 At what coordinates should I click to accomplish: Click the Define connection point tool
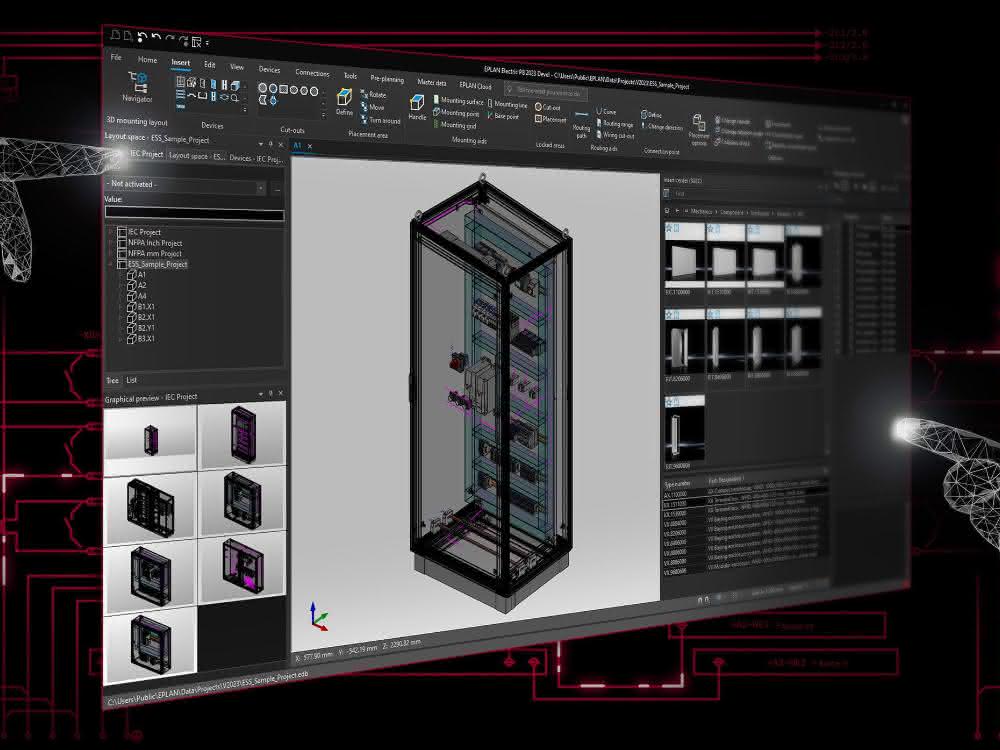point(651,115)
